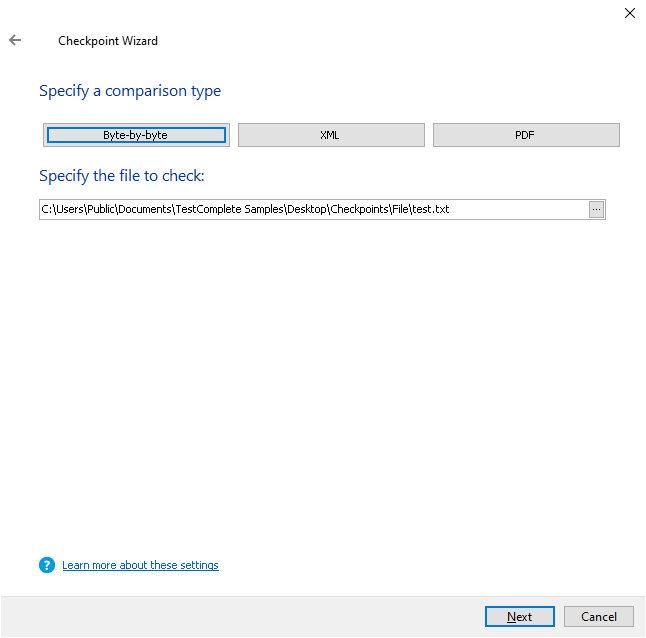Screen dimensions: 646x638
Task: Click the blue question mark help icon
Action: coord(47,565)
